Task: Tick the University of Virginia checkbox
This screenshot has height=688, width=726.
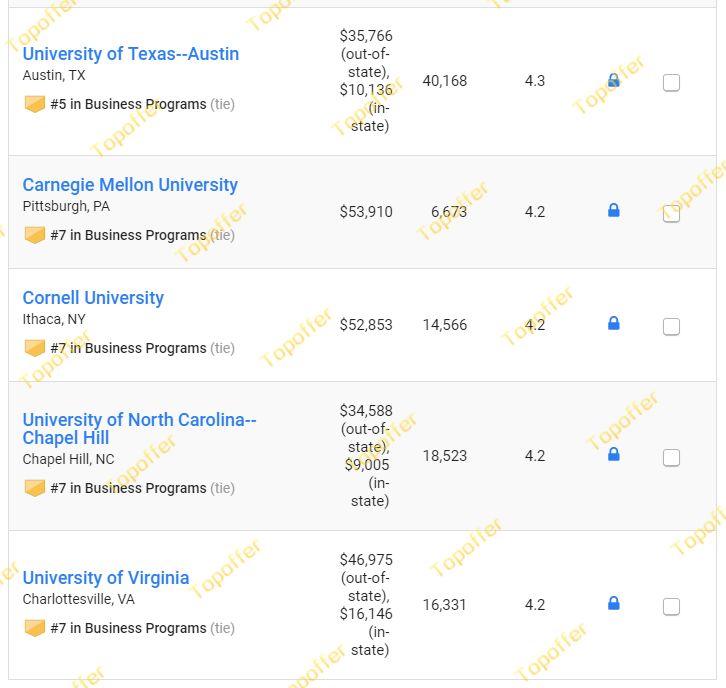Action: pyautogui.click(x=671, y=607)
